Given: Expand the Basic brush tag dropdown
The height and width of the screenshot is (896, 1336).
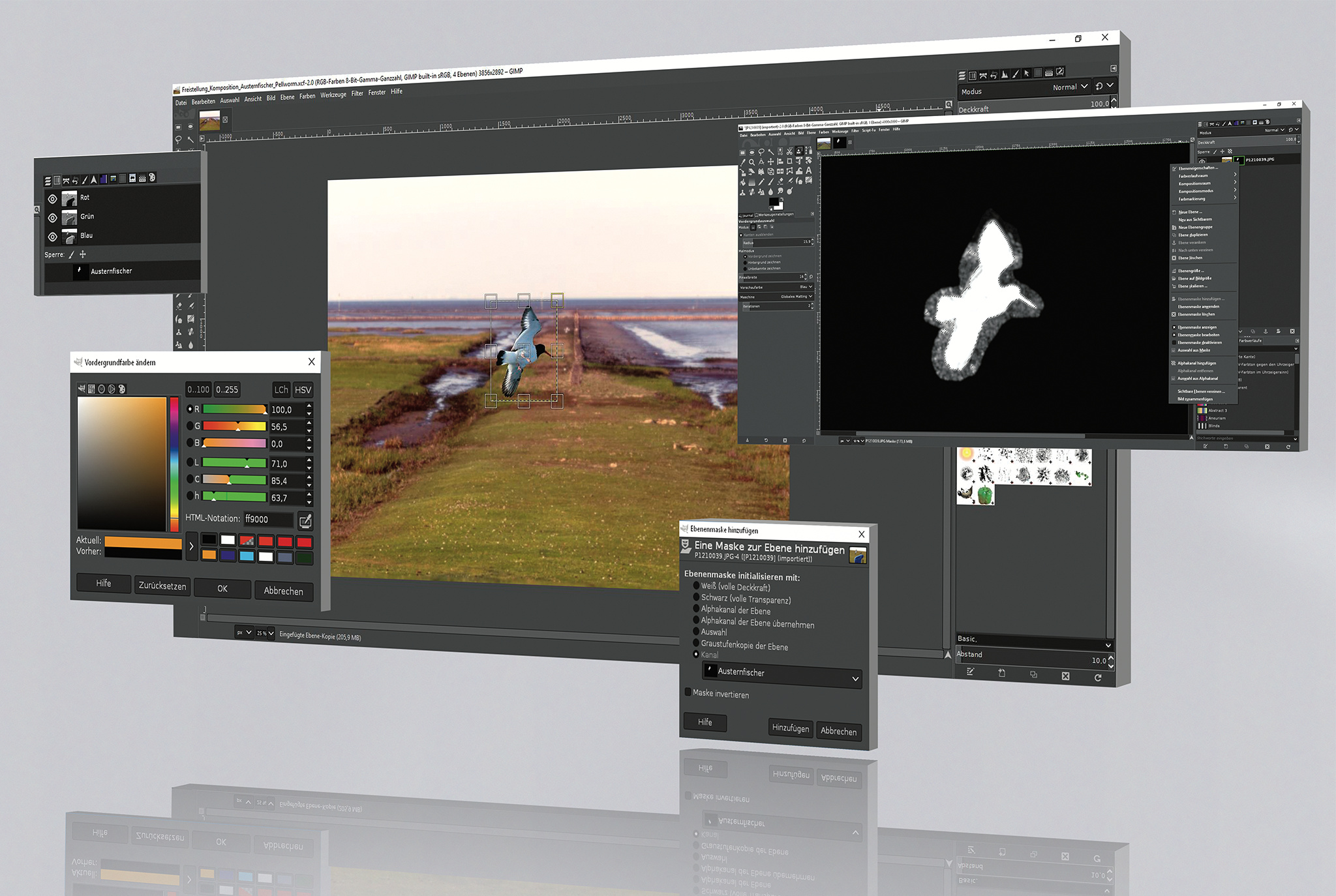Looking at the screenshot, I should tap(1108, 645).
